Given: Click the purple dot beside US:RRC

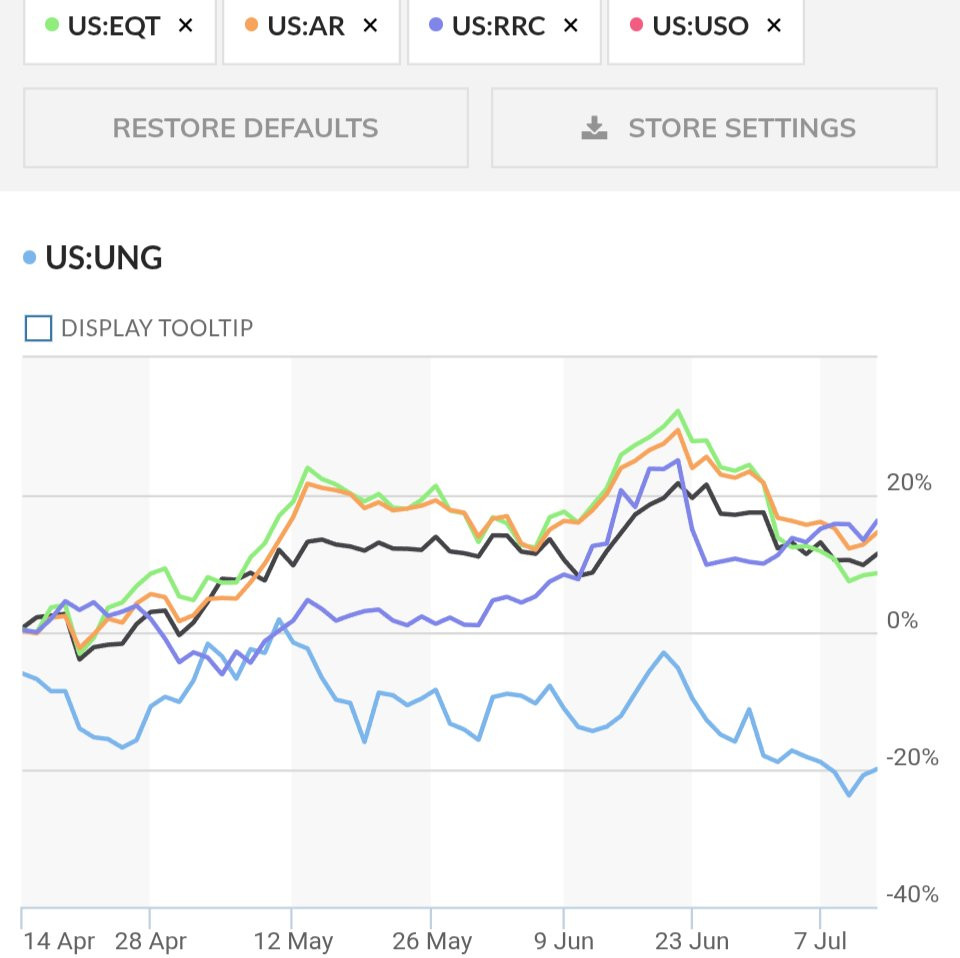Looking at the screenshot, I should [x=436, y=26].
